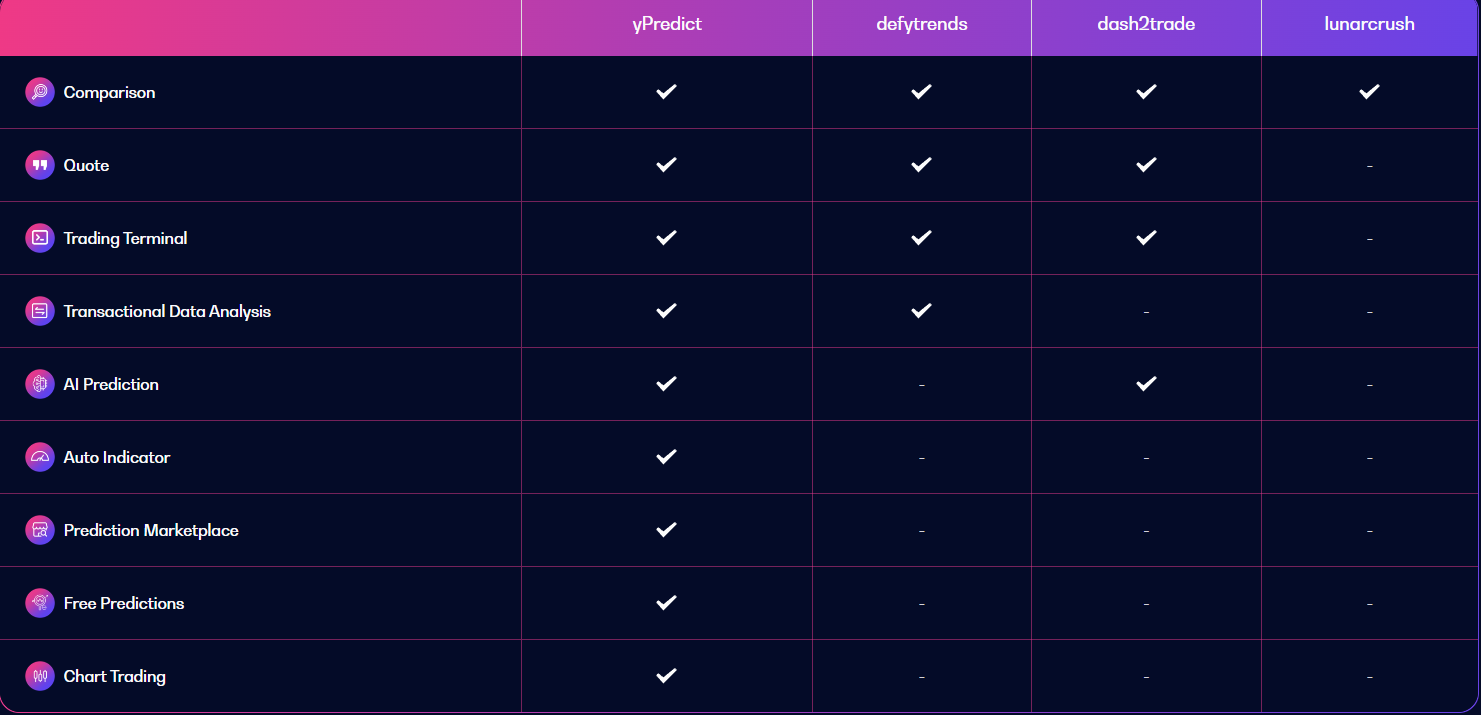Click the Transactional Data Analysis icon
The width and height of the screenshot is (1481, 715).
(40, 311)
